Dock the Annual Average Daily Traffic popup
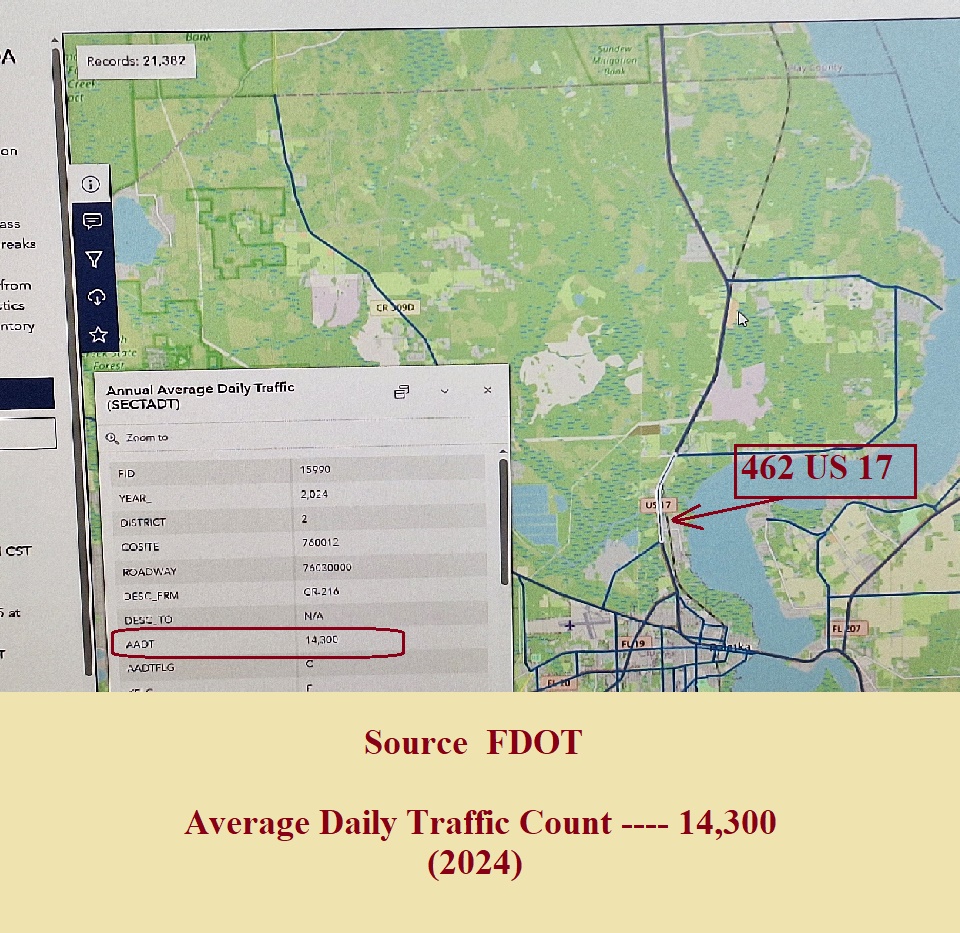Screen dimensions: 960x933 [402, 392]
